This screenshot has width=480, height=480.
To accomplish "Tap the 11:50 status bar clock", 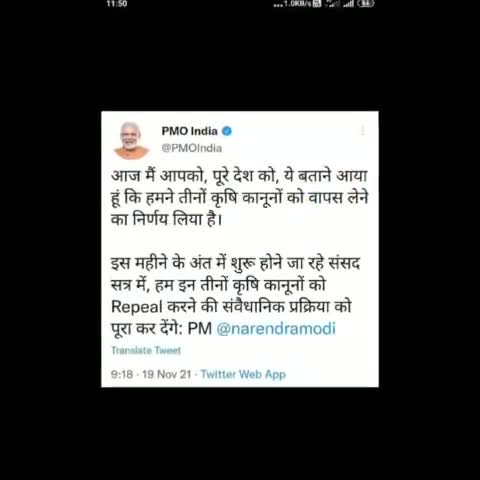I will (x=117, y=4).
